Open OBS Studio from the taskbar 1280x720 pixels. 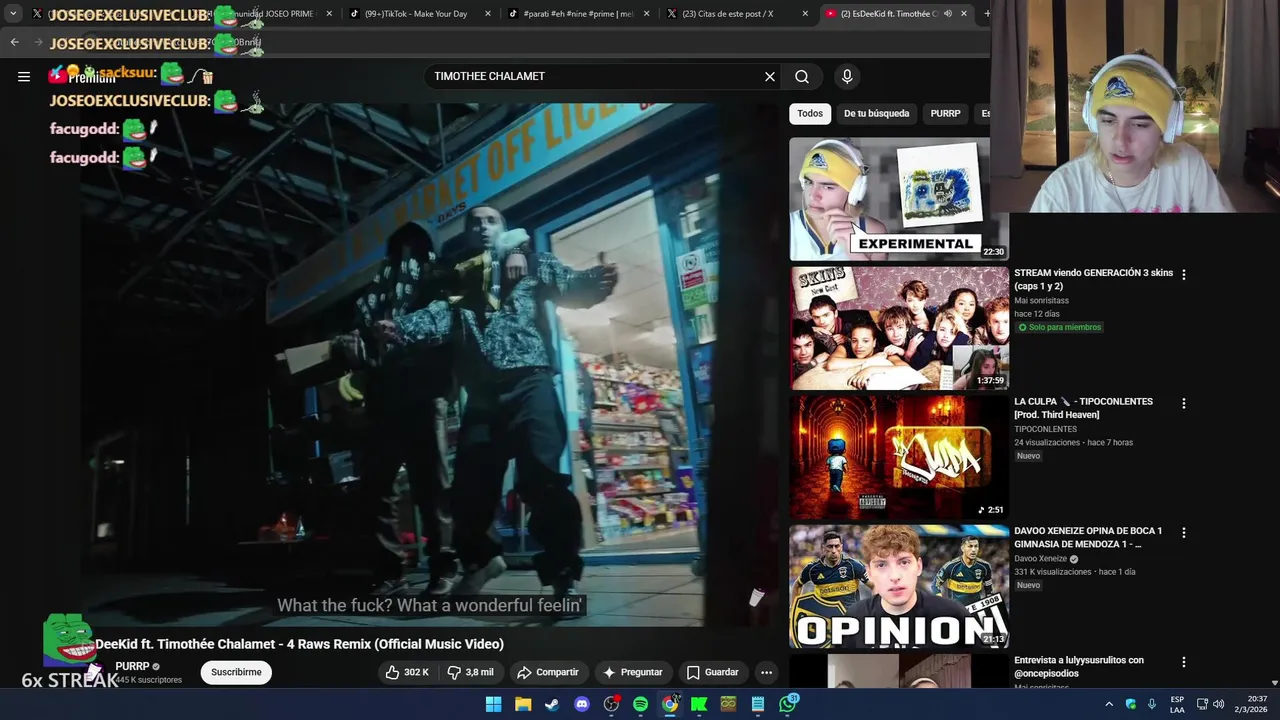click(611, 704)
